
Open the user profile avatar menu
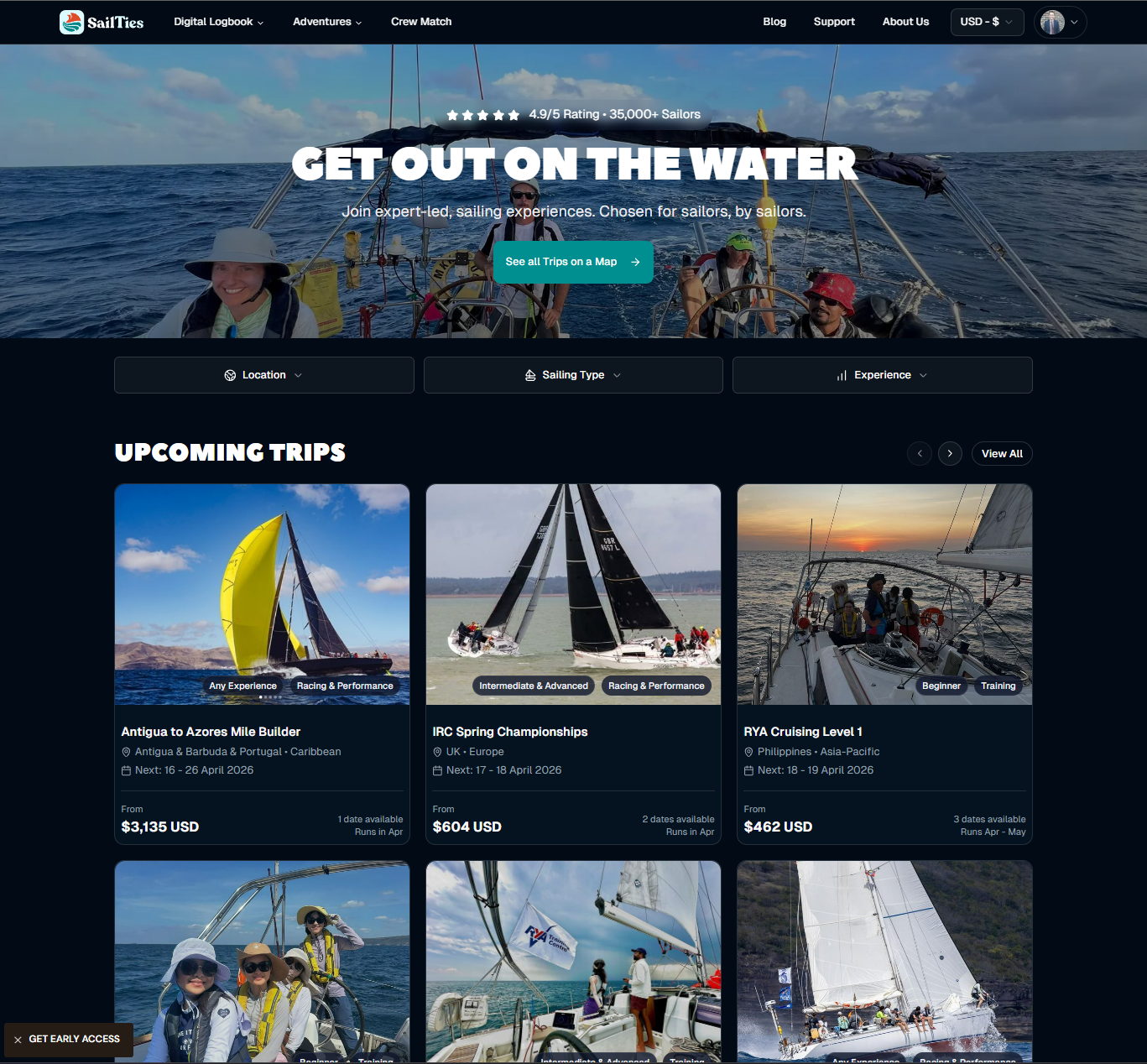[1061, 22]
